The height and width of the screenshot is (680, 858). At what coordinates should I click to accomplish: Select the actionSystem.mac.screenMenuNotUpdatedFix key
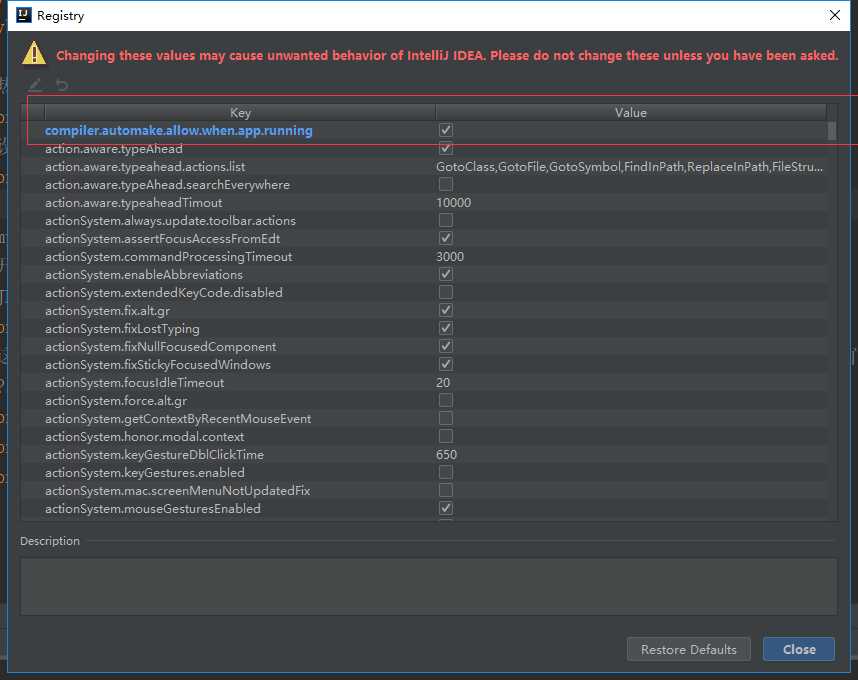tap(177, 491)
